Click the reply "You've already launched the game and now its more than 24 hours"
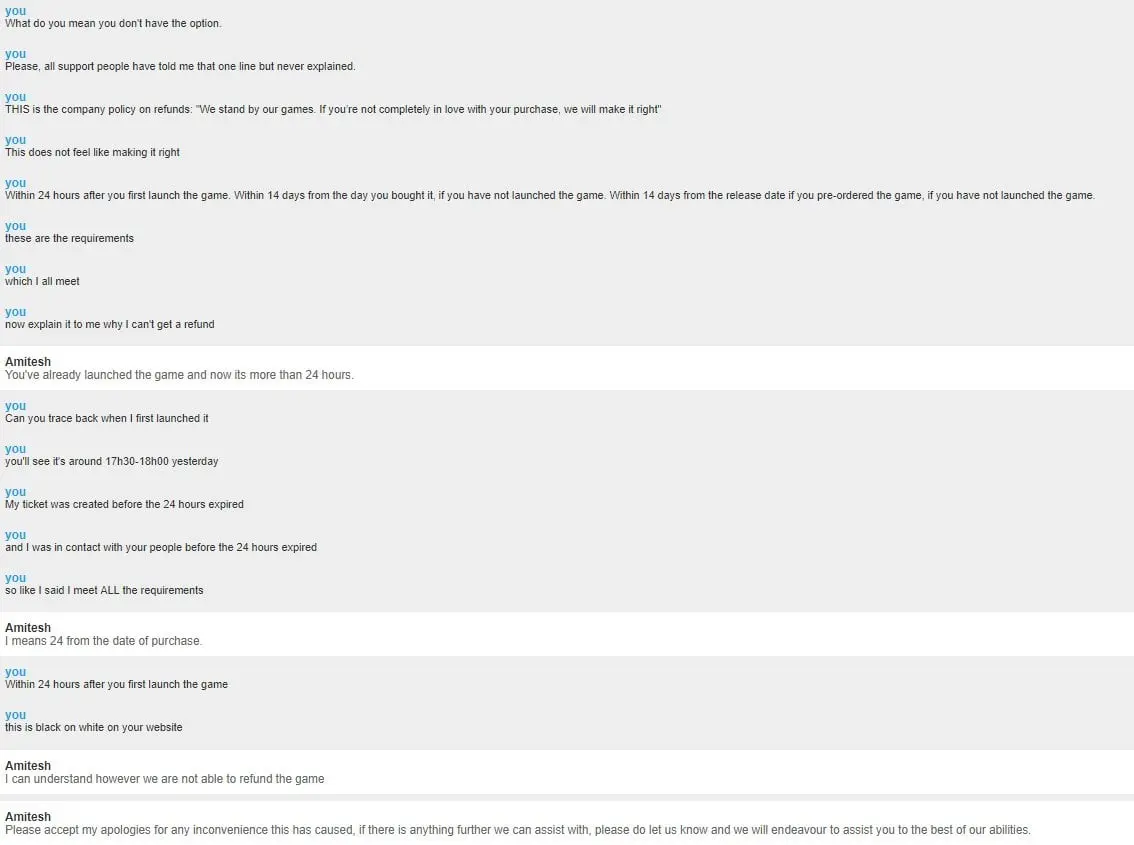1134x845 pixels. coord(179,375)
